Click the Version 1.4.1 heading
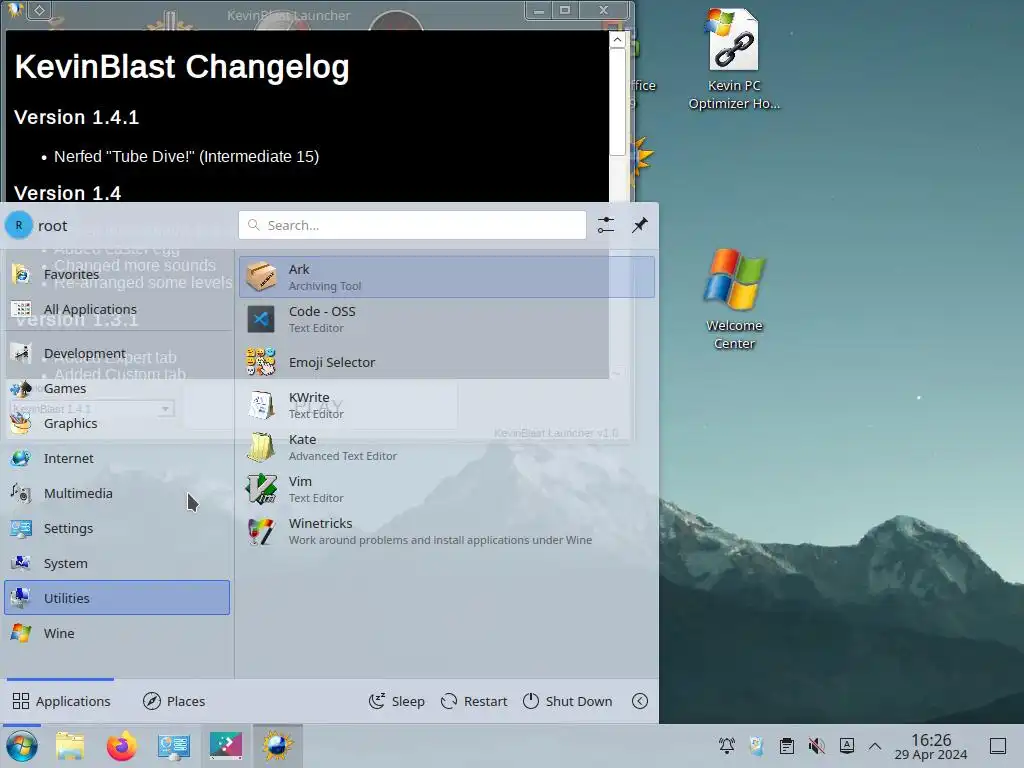Screen dimensions: 1024x768 pos(76,118)
